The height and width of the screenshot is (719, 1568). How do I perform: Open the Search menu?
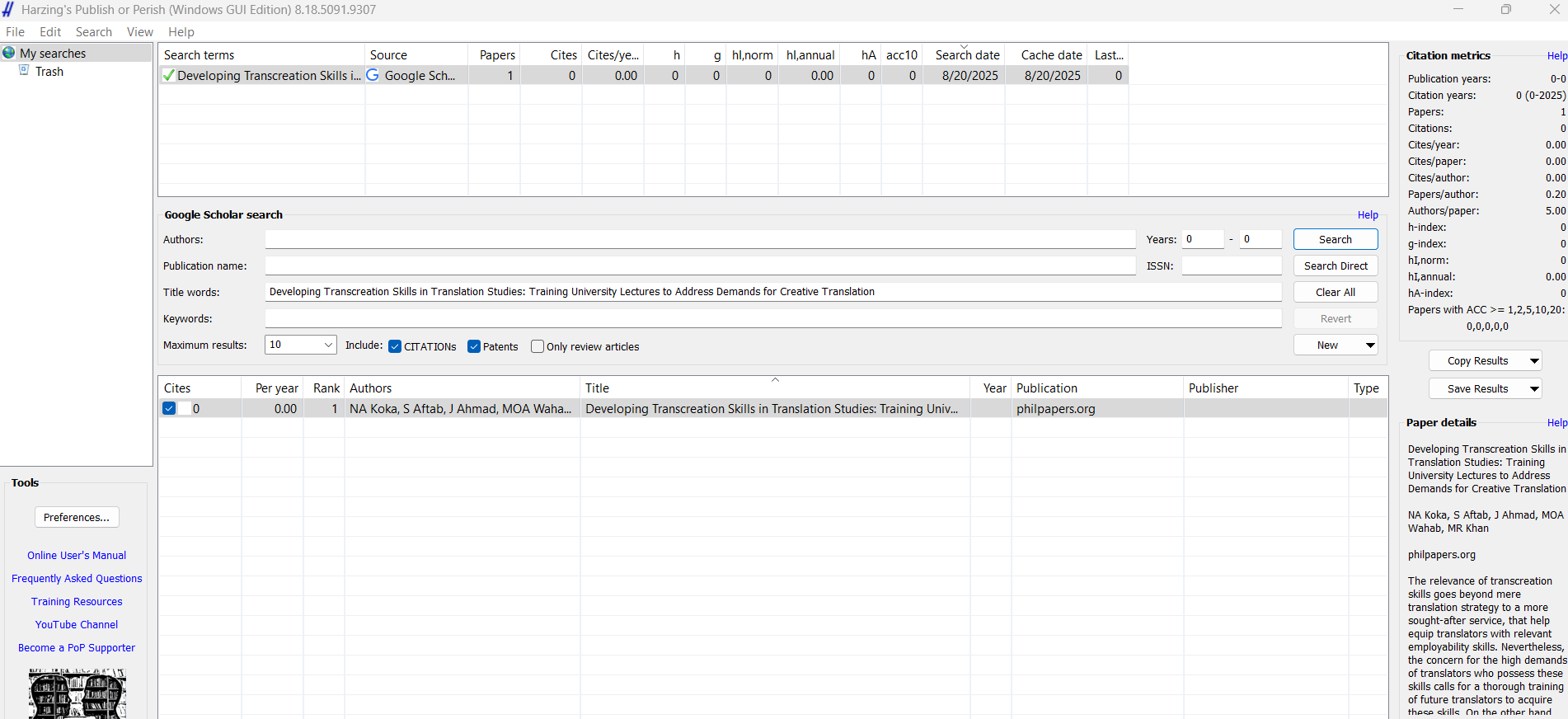pyautogui.click(x=94, y=31)
